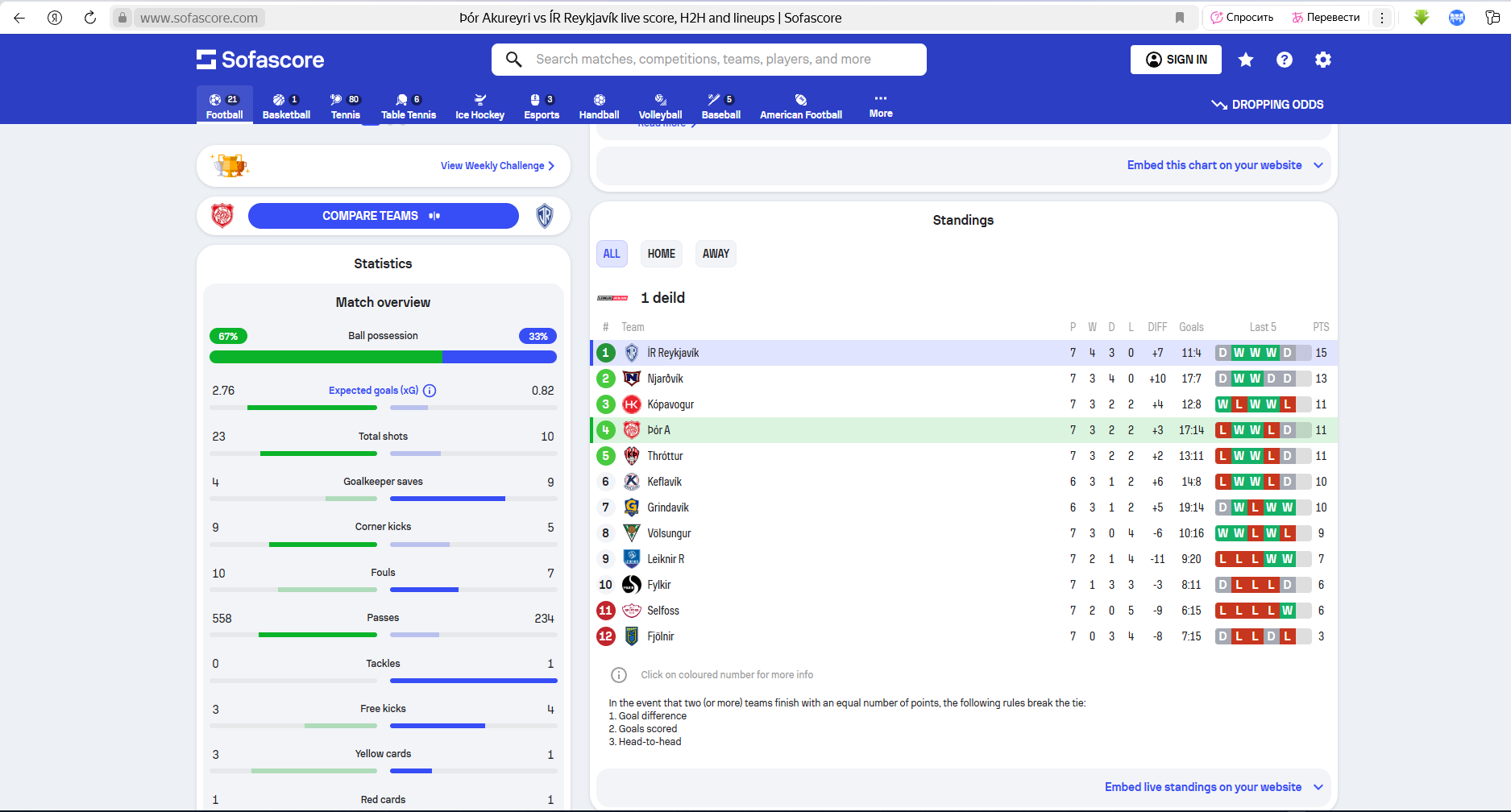Click position 1 green circle for ÍR Reykjavík
This screenshot has width=1511, height=812.
coord(606,353)
